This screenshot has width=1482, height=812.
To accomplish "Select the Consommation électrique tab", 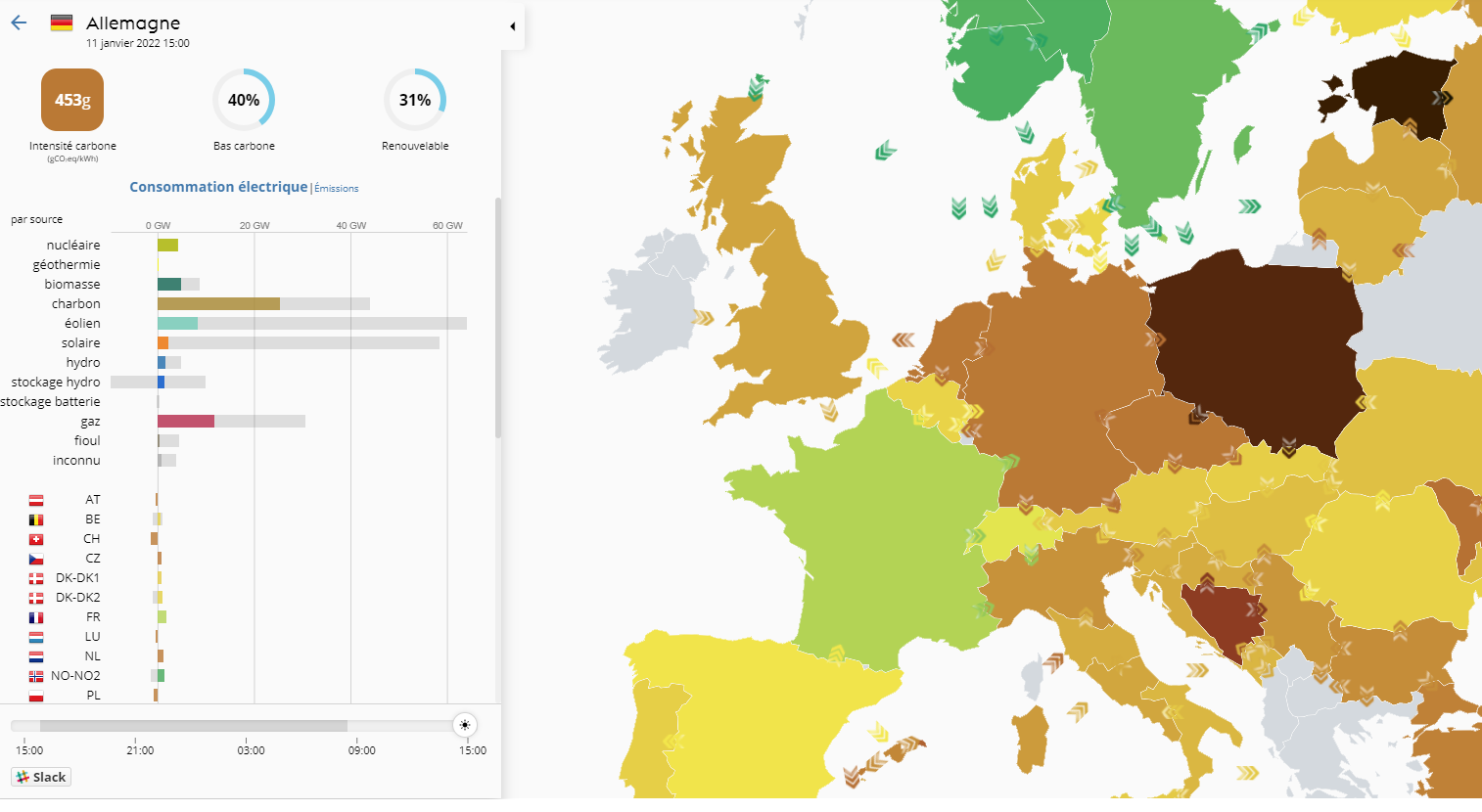I will tap(218, 187).
